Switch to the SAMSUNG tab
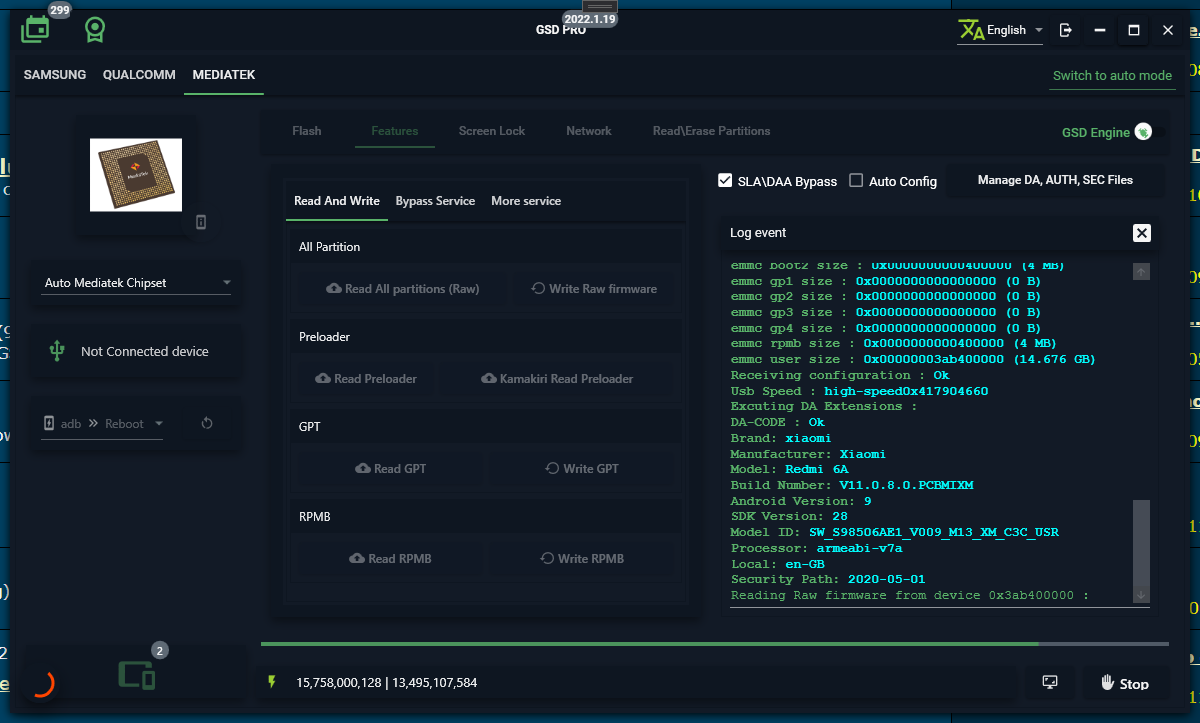 click(x=55, y=75)
